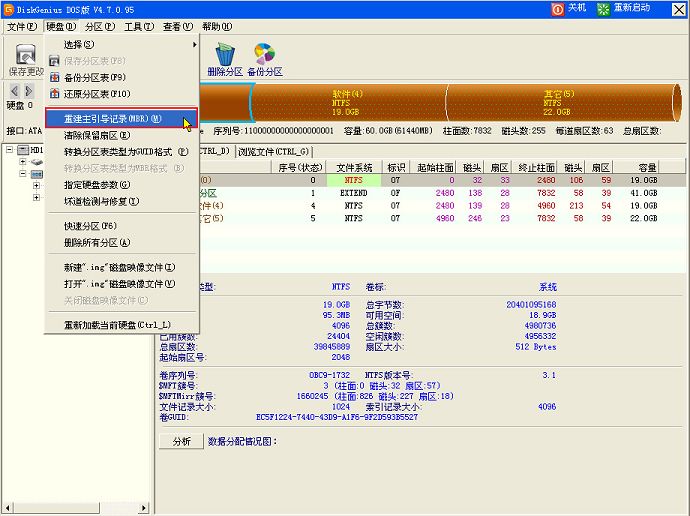Select 重建主引导记录(MBR) menu item
This screenshot has height=516, width=690.
click(x=112, y=119)
